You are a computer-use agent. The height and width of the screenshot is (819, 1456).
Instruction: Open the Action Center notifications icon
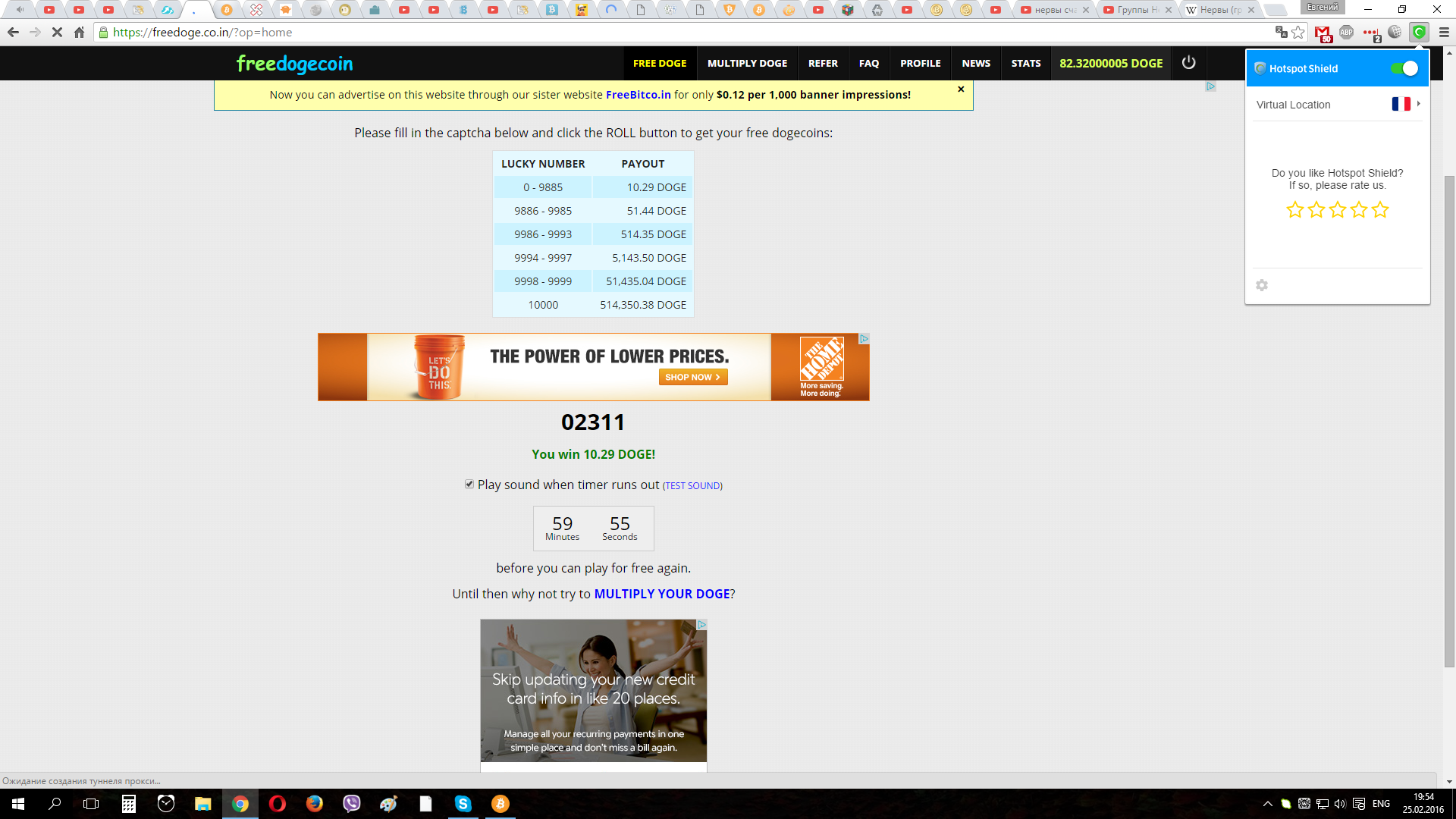click(x=1359, y=804)
